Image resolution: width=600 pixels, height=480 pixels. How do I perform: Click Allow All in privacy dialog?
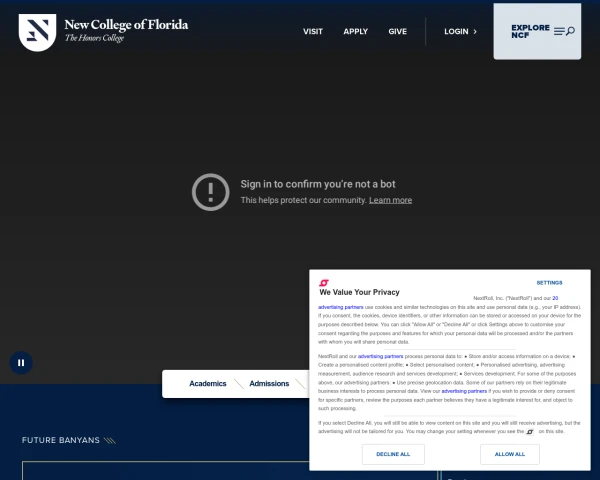point(510,454)
